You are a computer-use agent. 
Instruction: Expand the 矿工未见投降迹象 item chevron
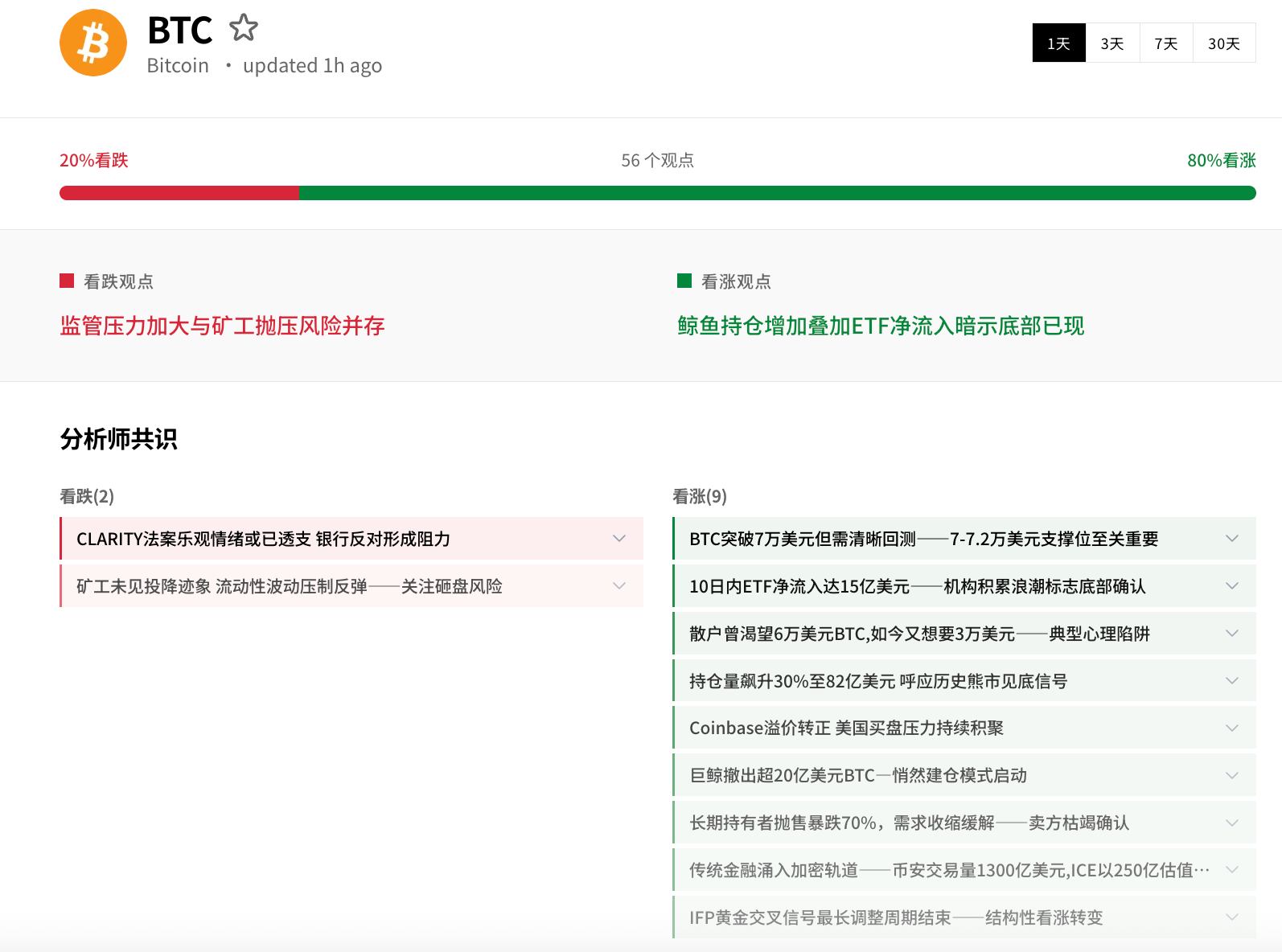[618, 586]
